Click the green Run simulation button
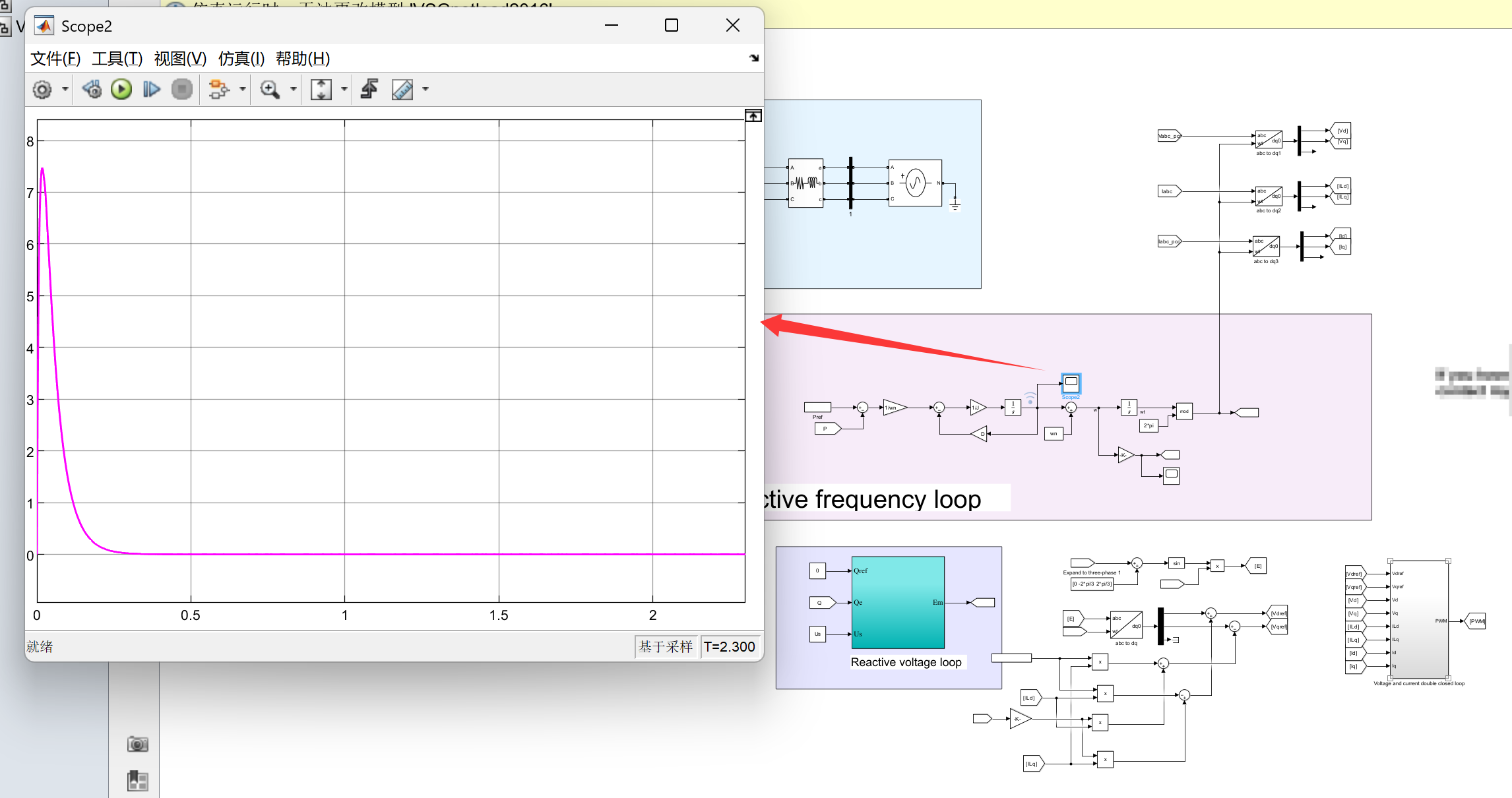This screenshot has width=1512, height=798. tap(121, 90)
